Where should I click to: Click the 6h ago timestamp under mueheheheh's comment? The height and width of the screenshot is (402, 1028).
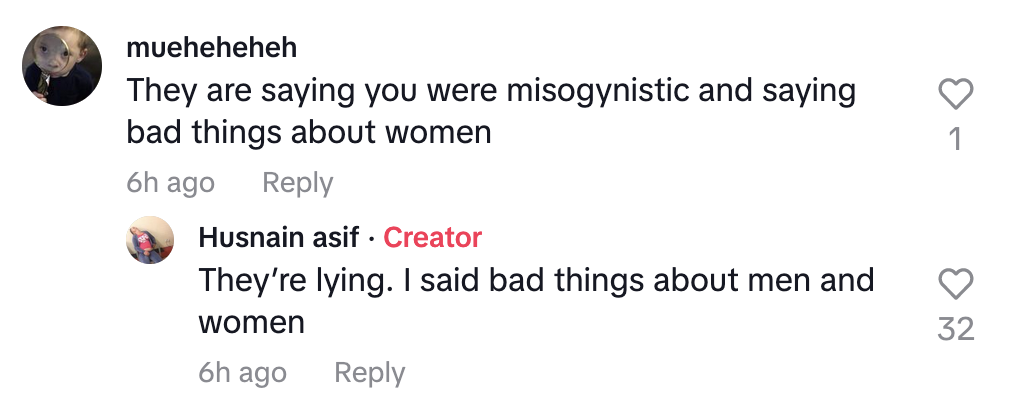coord(170,183)
